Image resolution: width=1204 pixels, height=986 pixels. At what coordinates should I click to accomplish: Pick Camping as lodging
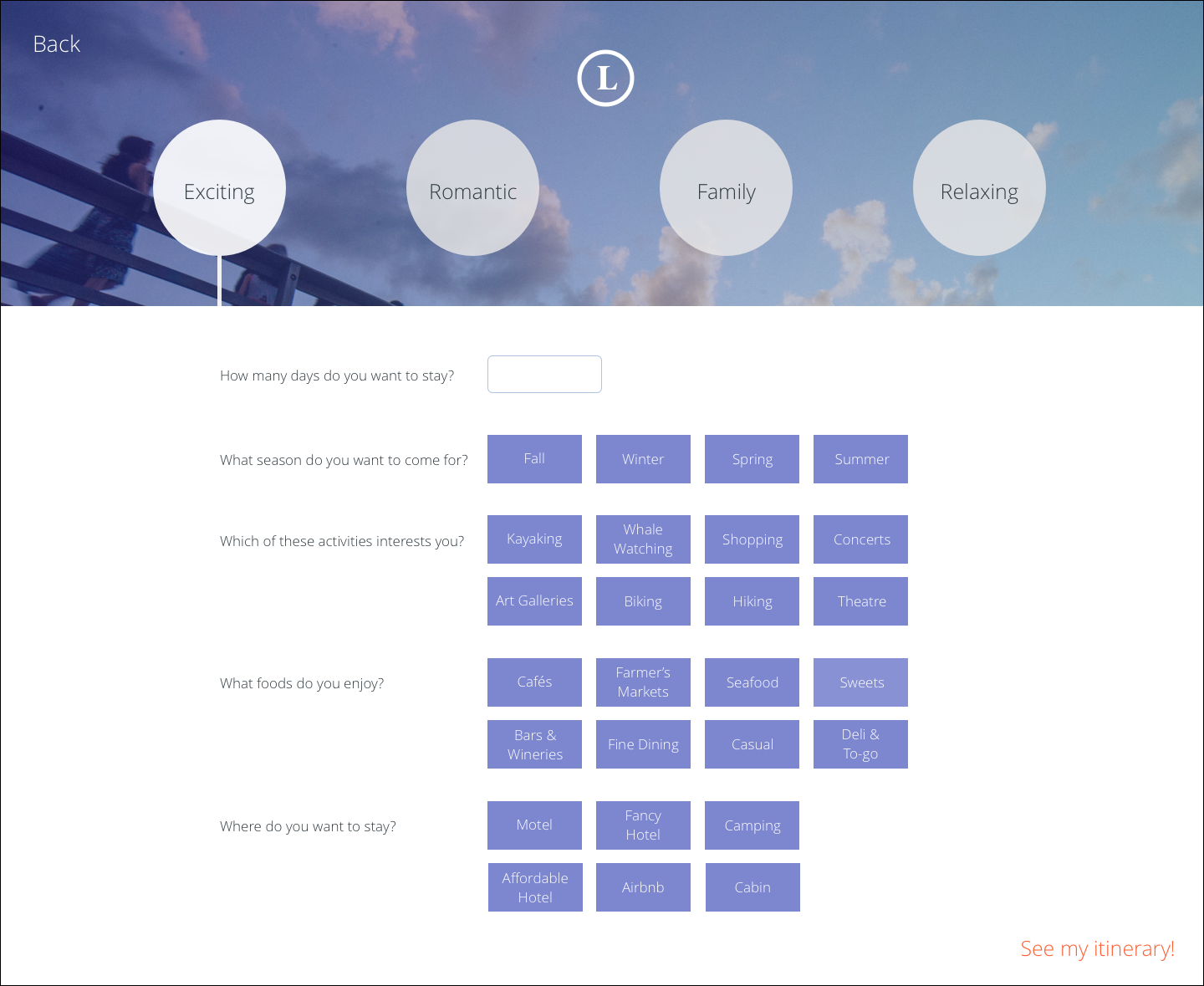(752, 825)
